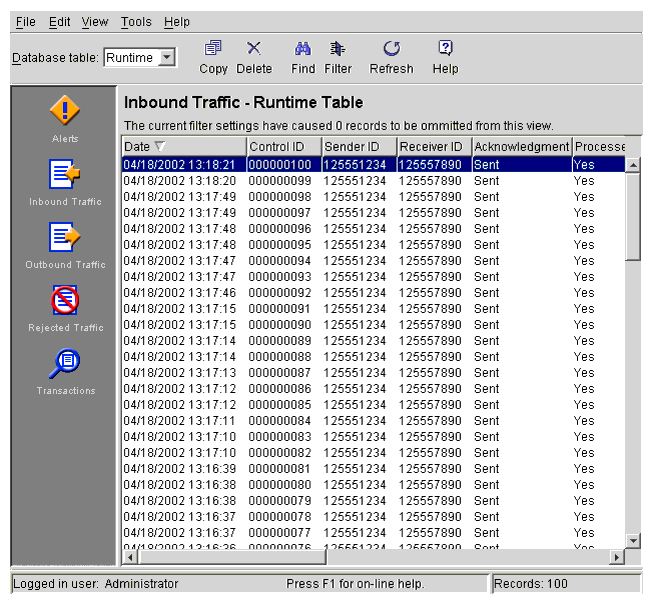Select row with Control ID 000000079
Image resolution: width=653 pixels, height=604 pixels.
pos(374,501)
